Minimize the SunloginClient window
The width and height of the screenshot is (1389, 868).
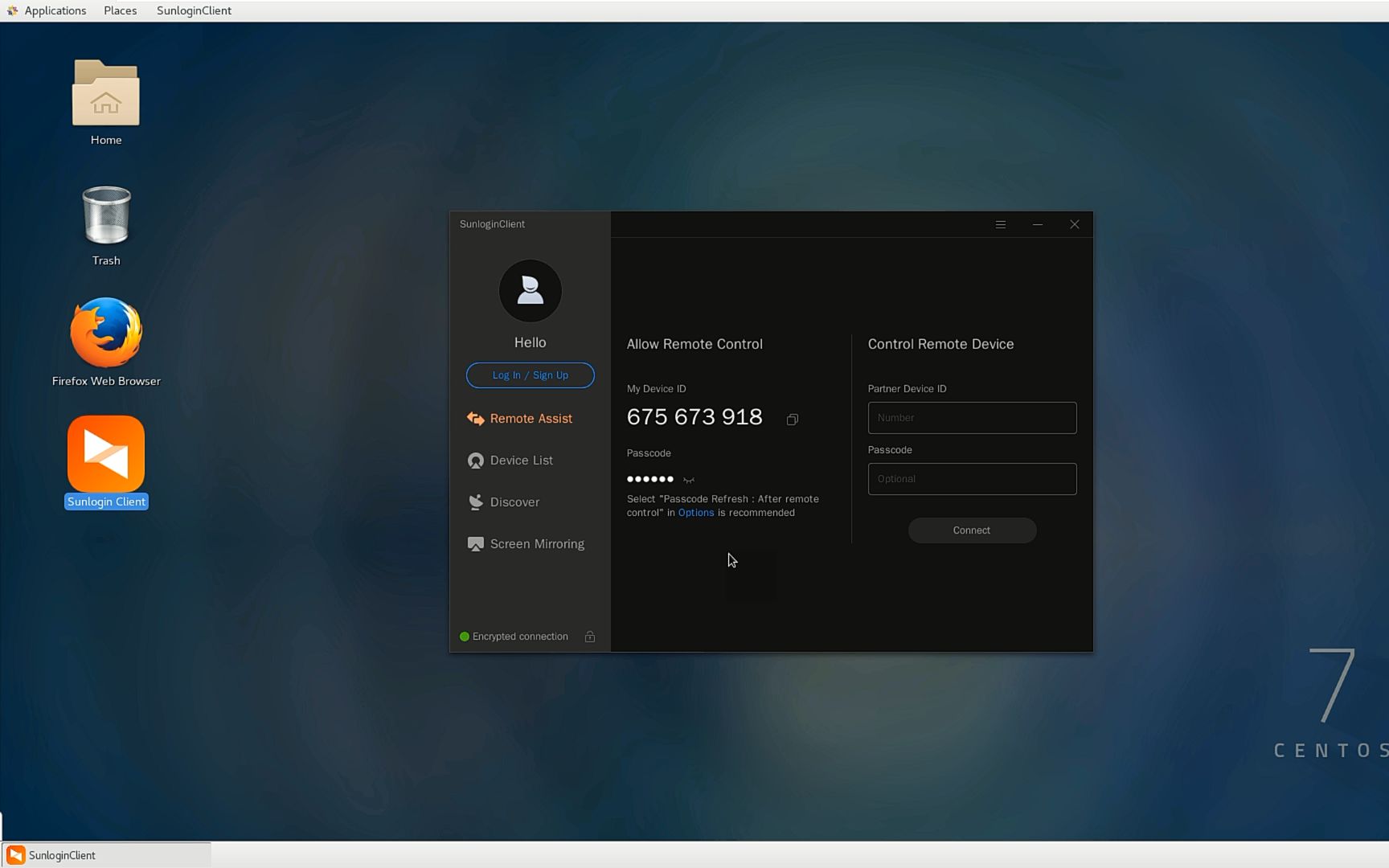(x=1038, y=224)
